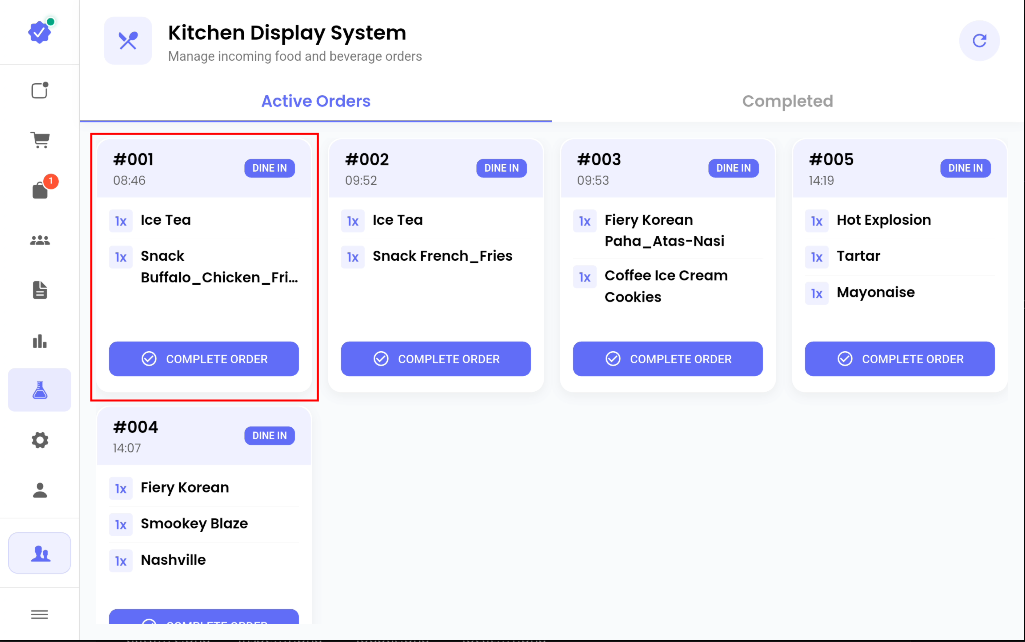
Task: Click 1x quantity badge beside Hot Explosion
Action: (816, 221)
